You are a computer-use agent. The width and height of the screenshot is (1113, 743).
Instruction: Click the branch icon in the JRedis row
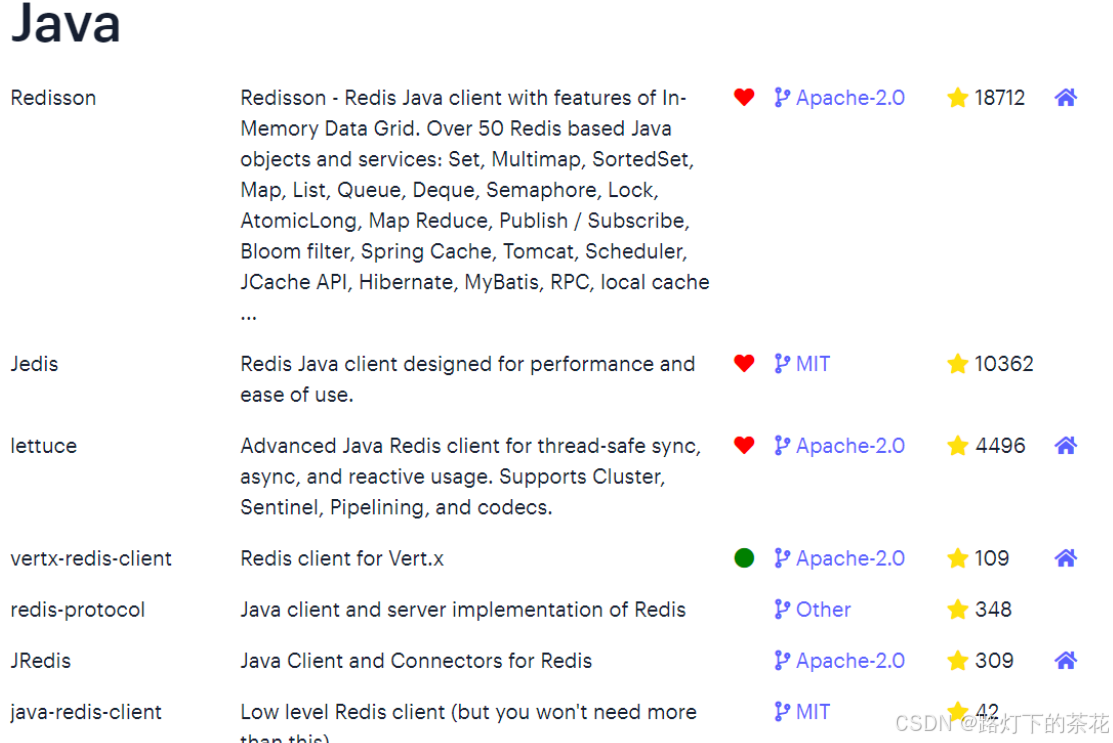pyautogui.click(x=782, y=660)
